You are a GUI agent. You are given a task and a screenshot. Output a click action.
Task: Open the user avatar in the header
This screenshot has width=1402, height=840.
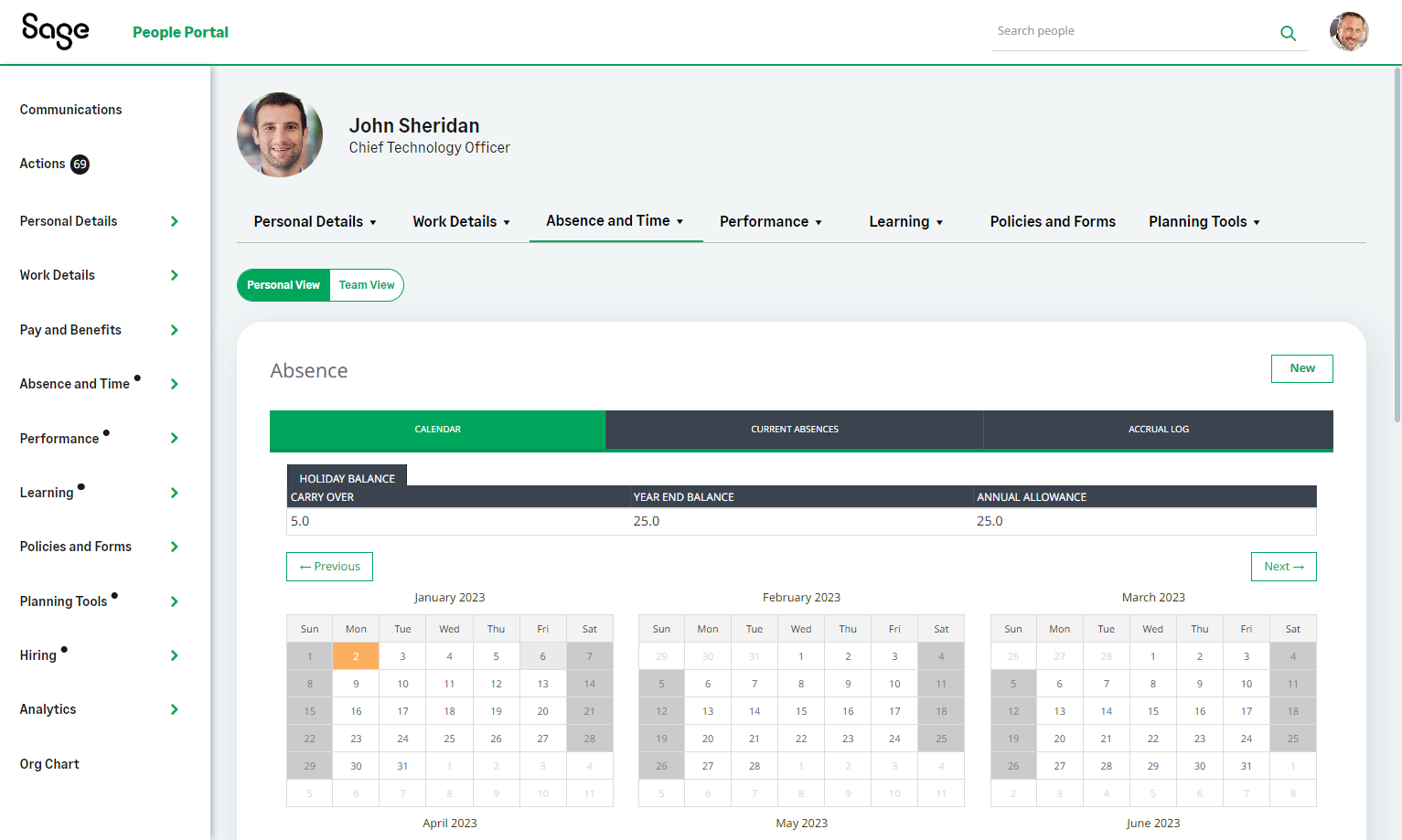click(x=1348, y=32)
